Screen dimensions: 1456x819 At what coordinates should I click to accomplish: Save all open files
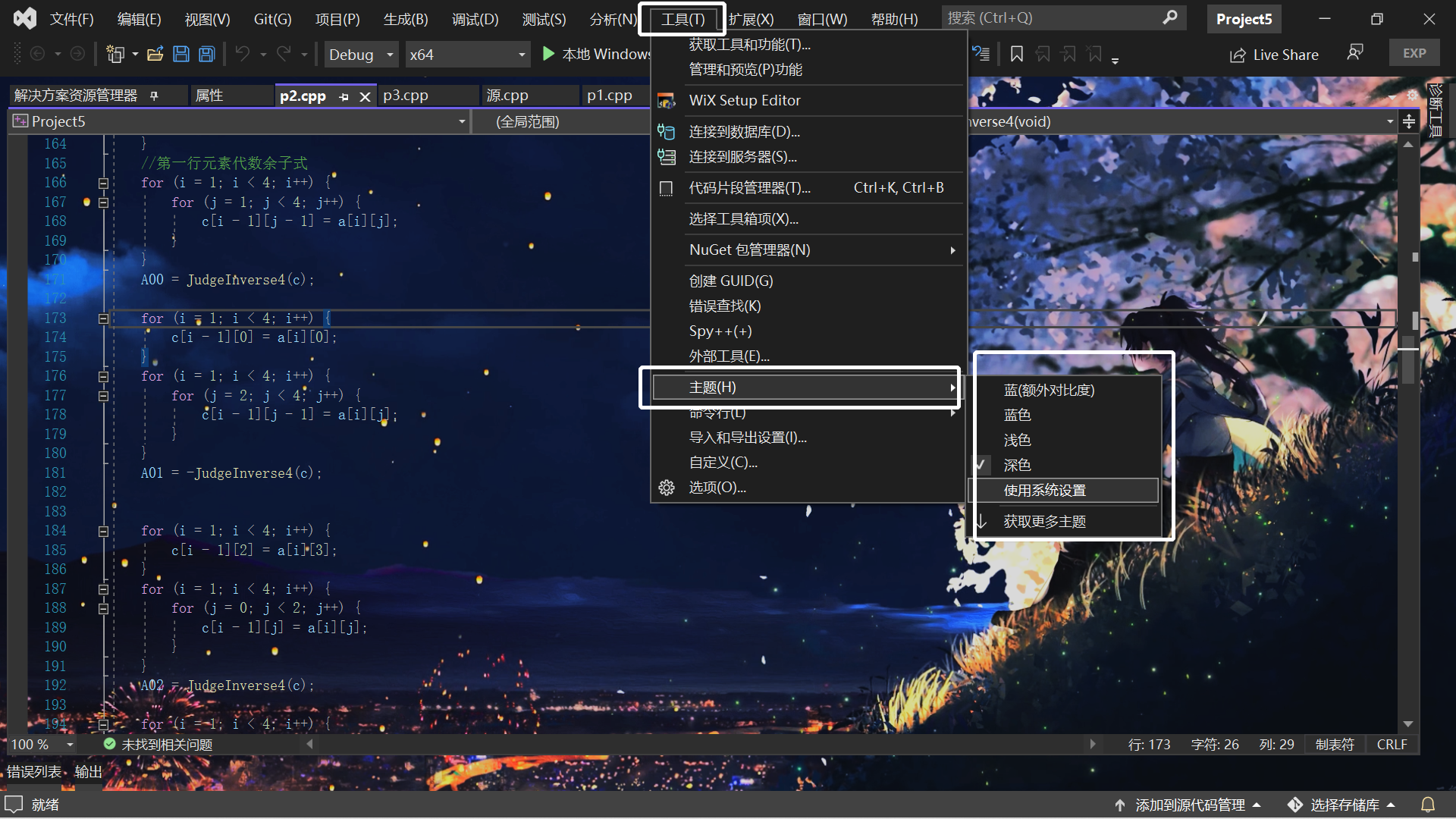click(206, 54)
